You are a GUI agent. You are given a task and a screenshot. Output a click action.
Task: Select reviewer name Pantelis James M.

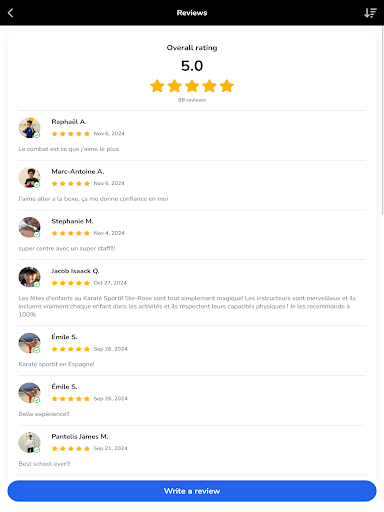tap(80, 436)
